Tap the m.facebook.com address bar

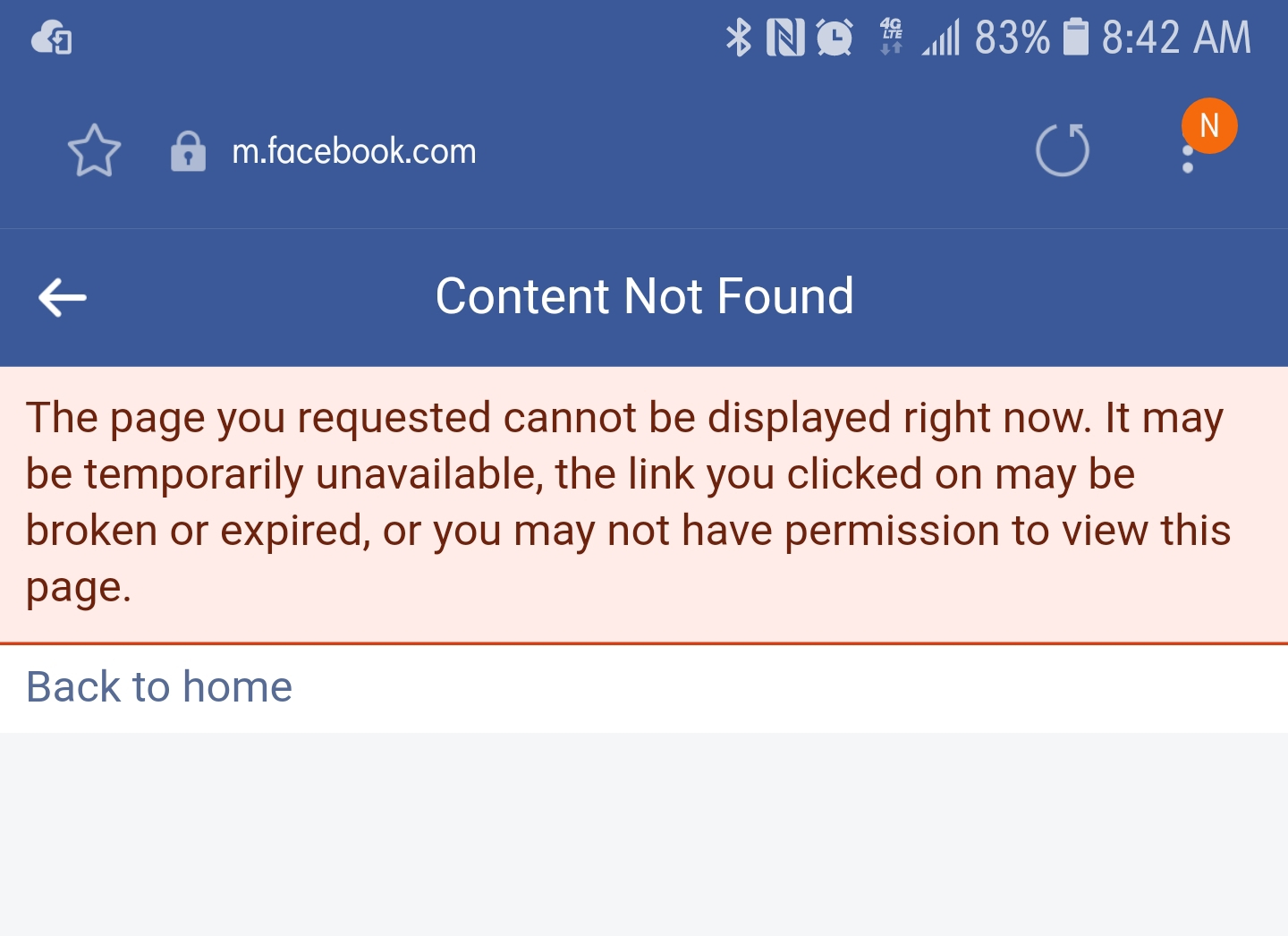coord(354,151)
